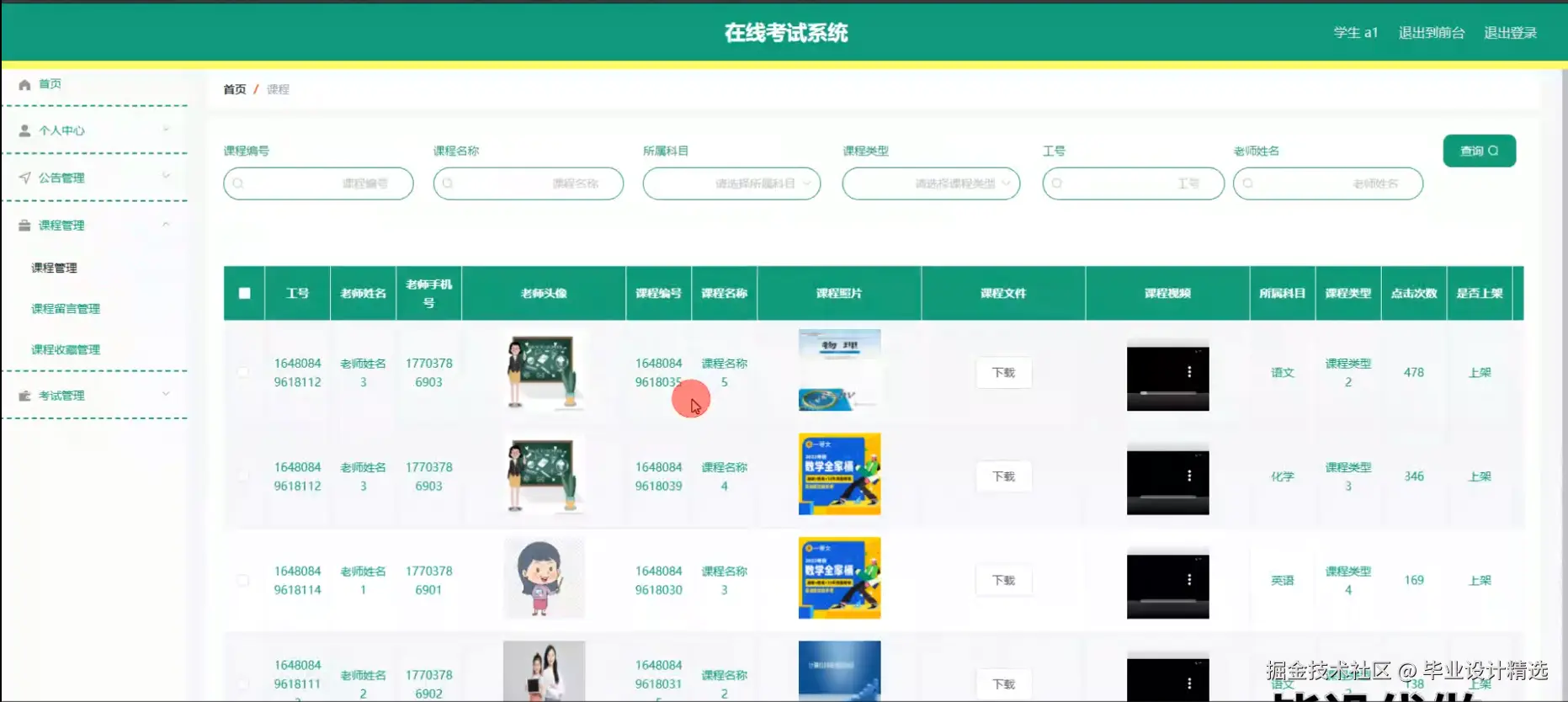Click the search icon inside 老师姓名 field

point(1248,183)
